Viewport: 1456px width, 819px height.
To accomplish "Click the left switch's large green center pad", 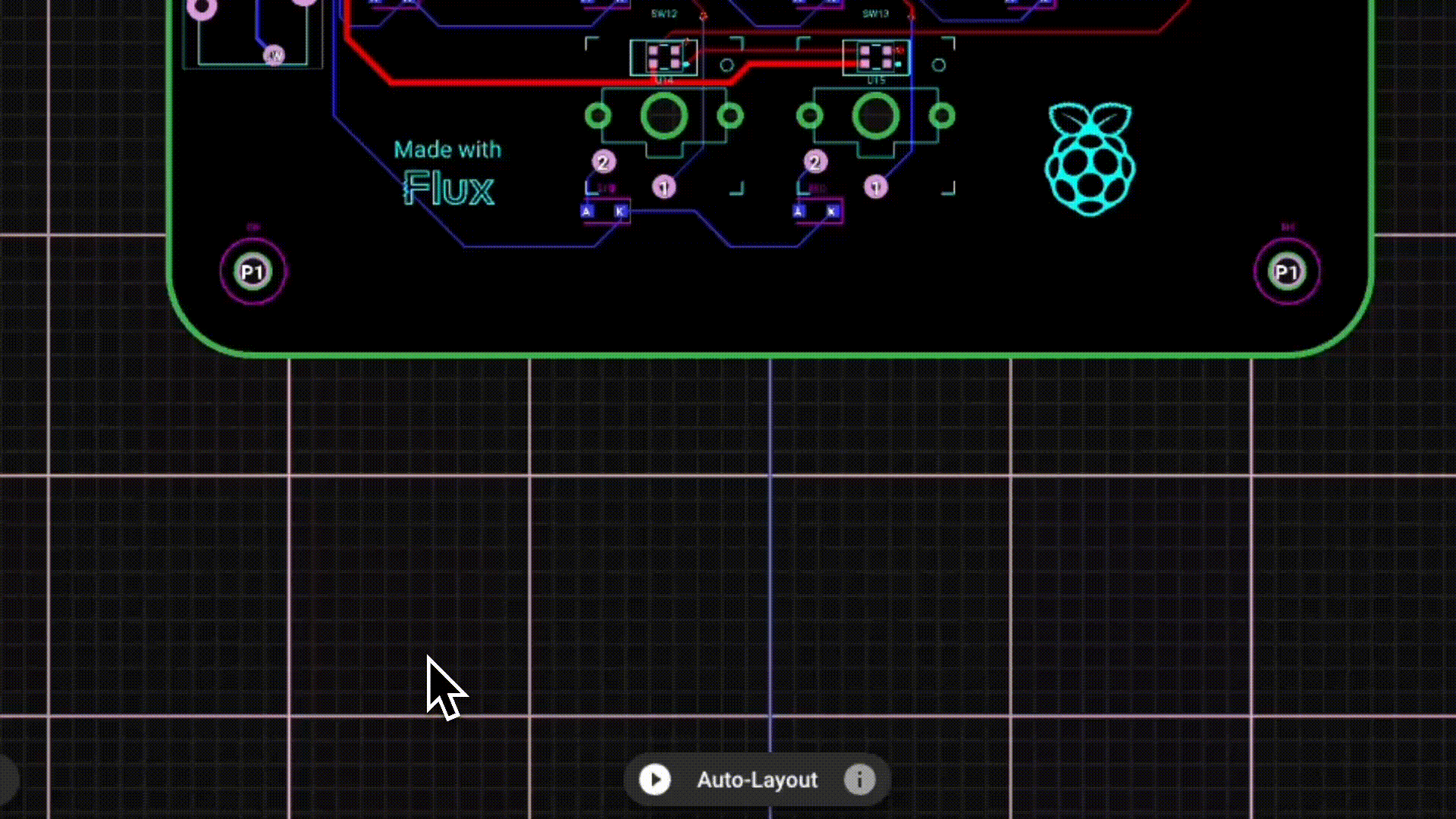I will pyautogui.click(x=665, y=115).
